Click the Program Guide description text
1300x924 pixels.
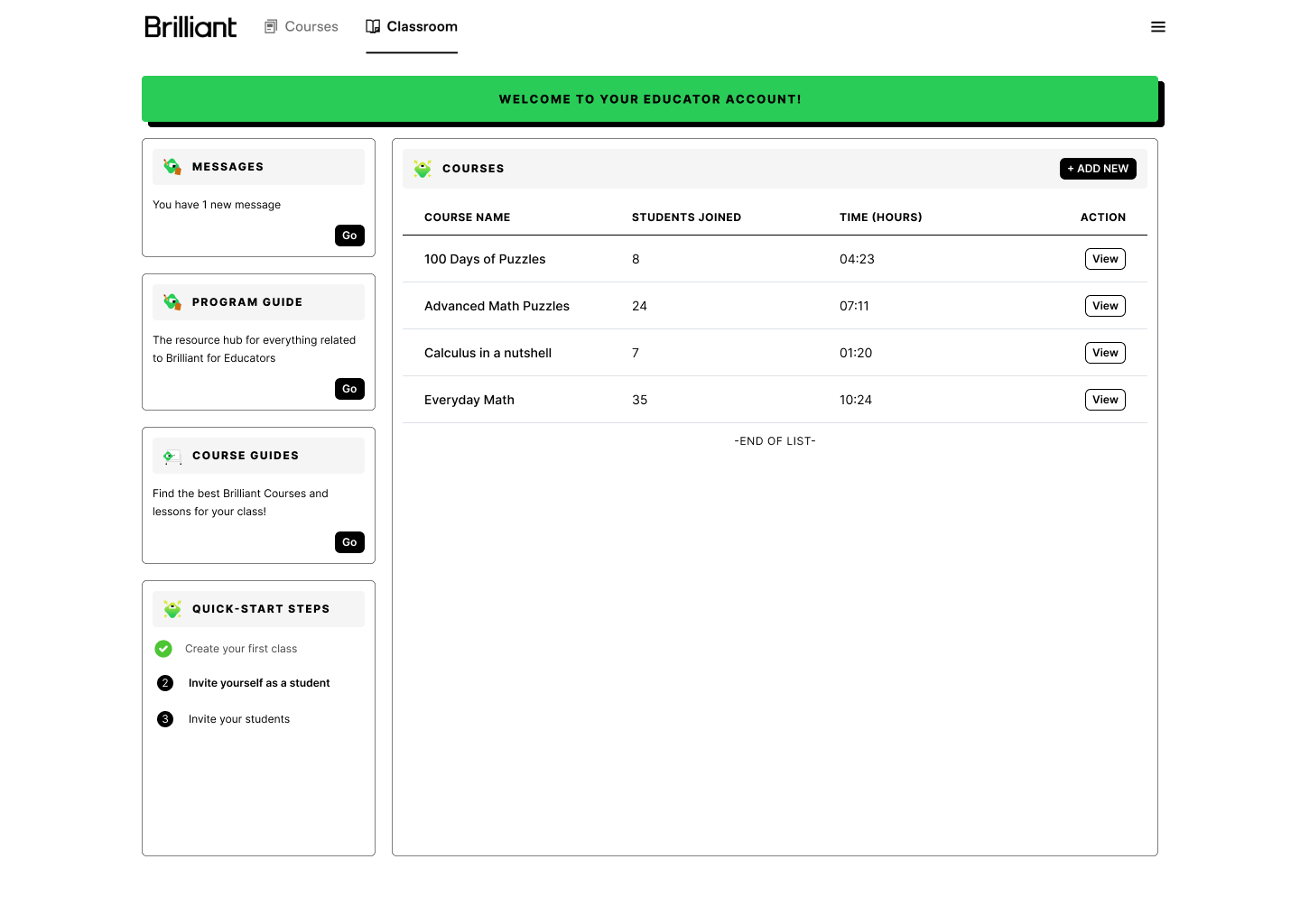pyautogui.click(x=255, y=349)
